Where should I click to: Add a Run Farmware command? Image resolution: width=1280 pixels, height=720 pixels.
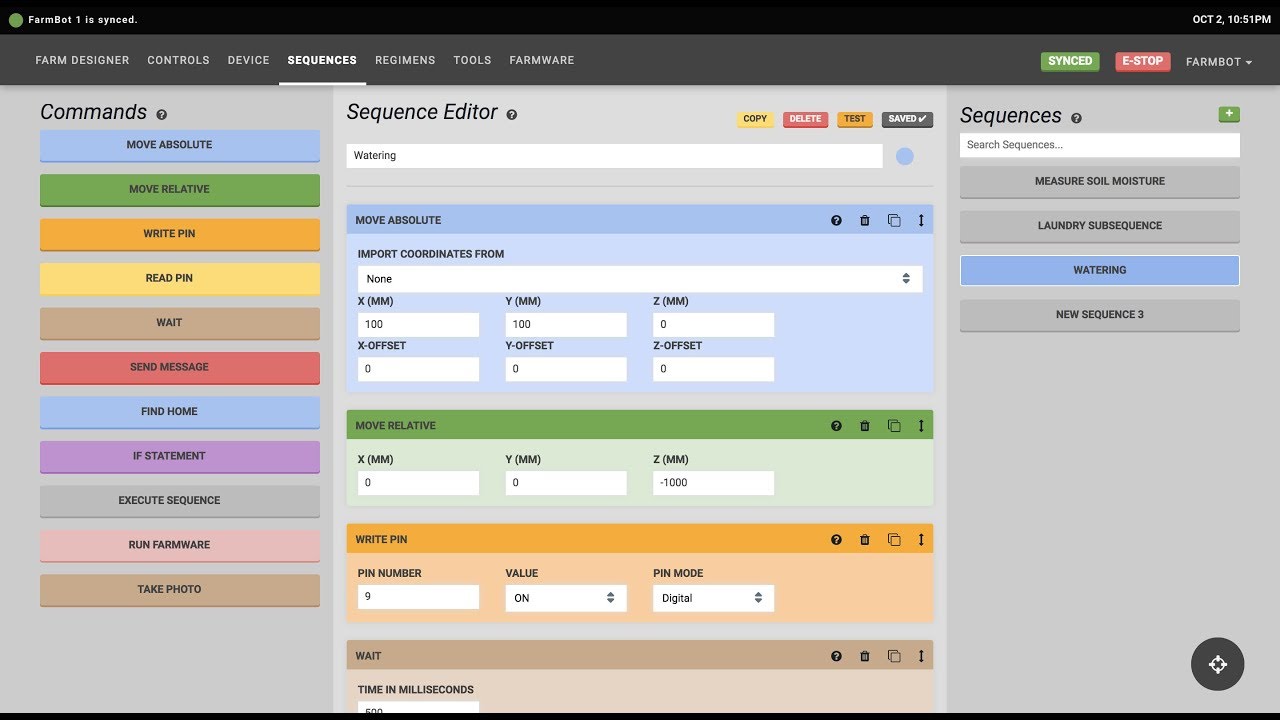point(180,545)
